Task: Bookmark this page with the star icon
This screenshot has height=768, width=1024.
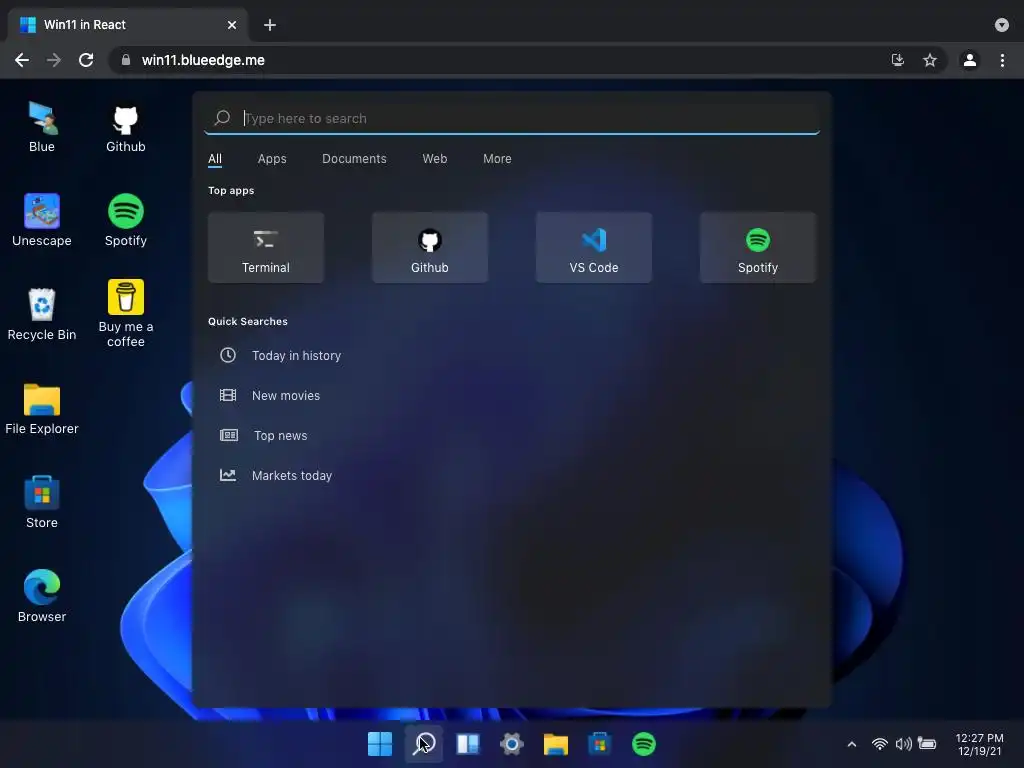Action: pos(930,60)
